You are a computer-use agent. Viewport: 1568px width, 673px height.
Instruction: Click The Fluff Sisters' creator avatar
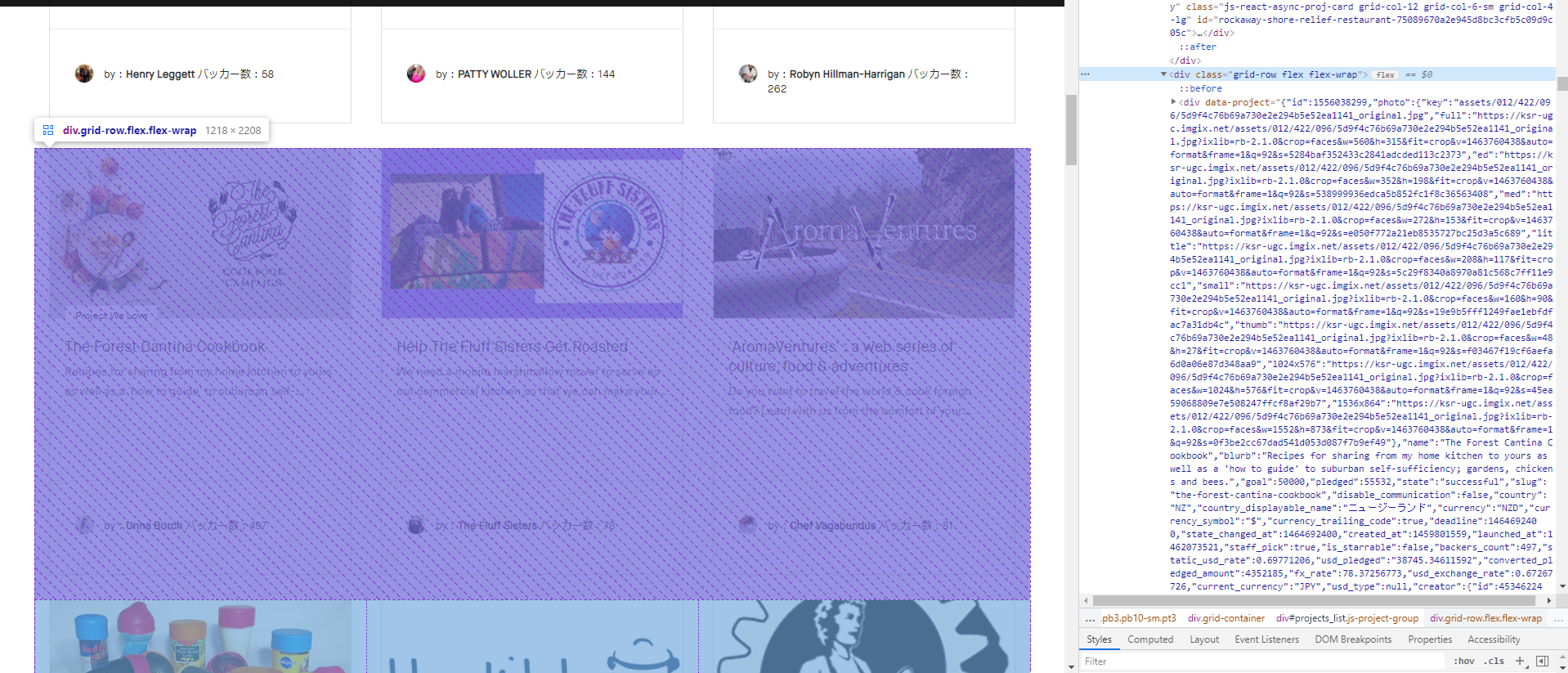[x=416, y=525]
